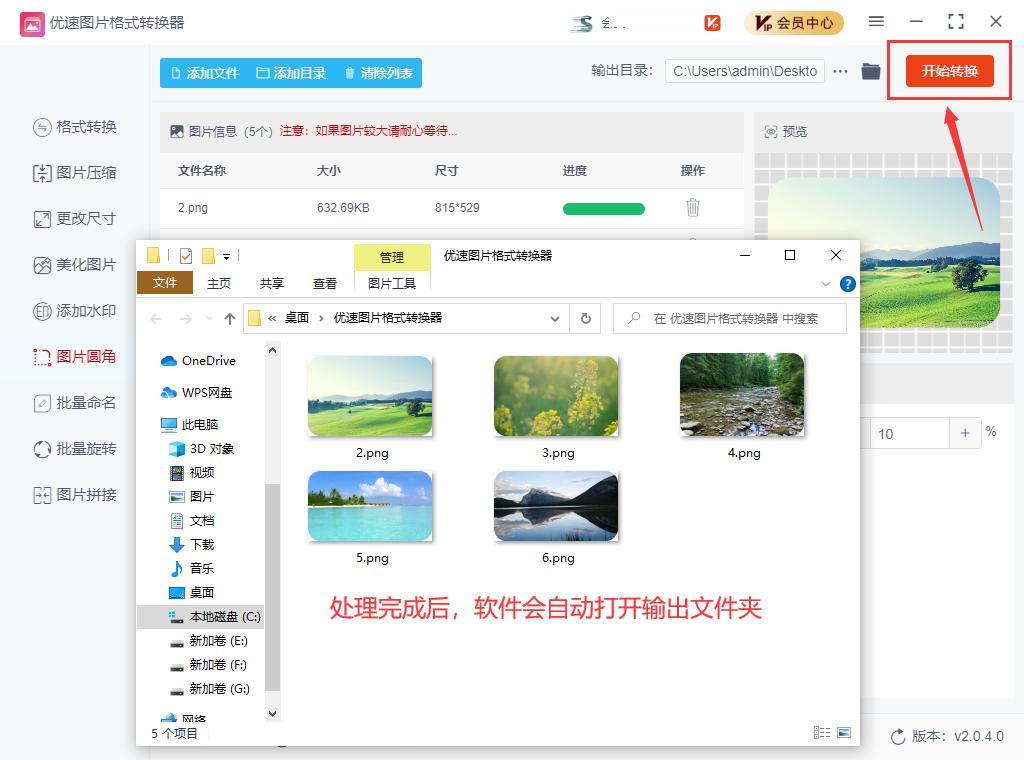Select the 6.png lake thumbnail
The image size is (1024, 760).
click(x=556, y=507)
